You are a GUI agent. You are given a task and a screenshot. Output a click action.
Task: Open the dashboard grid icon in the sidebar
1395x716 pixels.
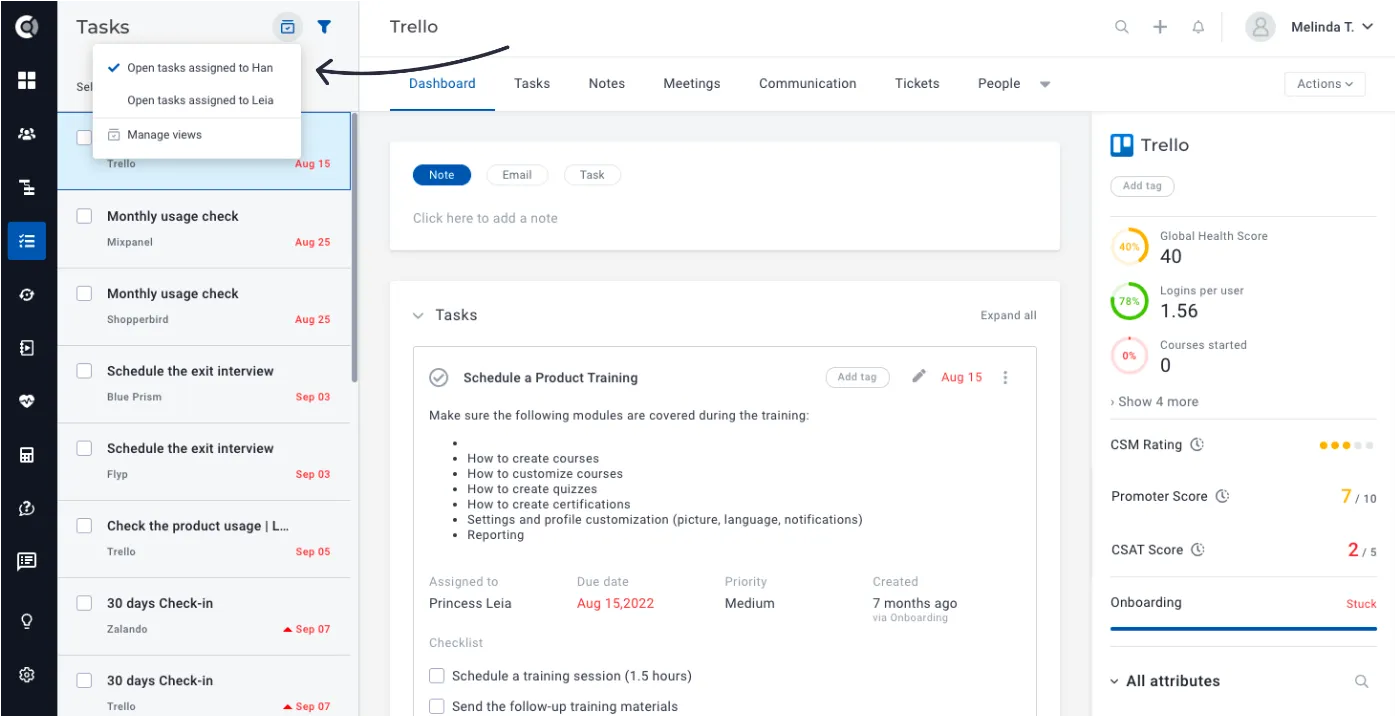click(27, 80)
